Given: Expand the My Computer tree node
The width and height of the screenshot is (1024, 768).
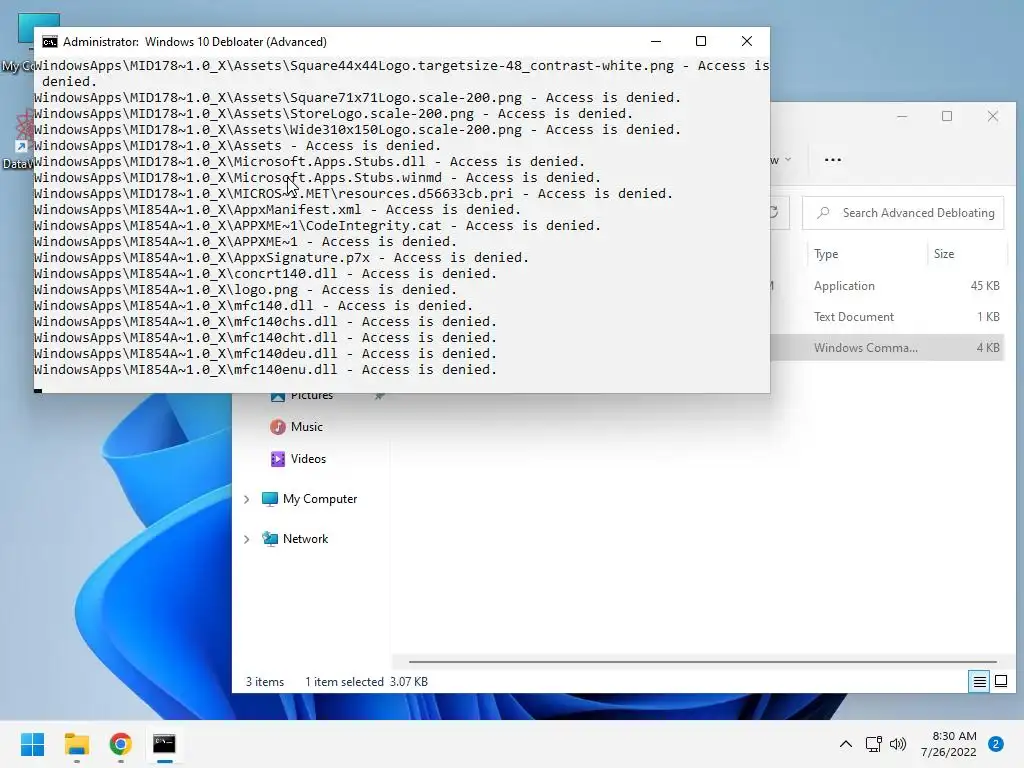Looking at the screenshot, I should tap(246, 499).
